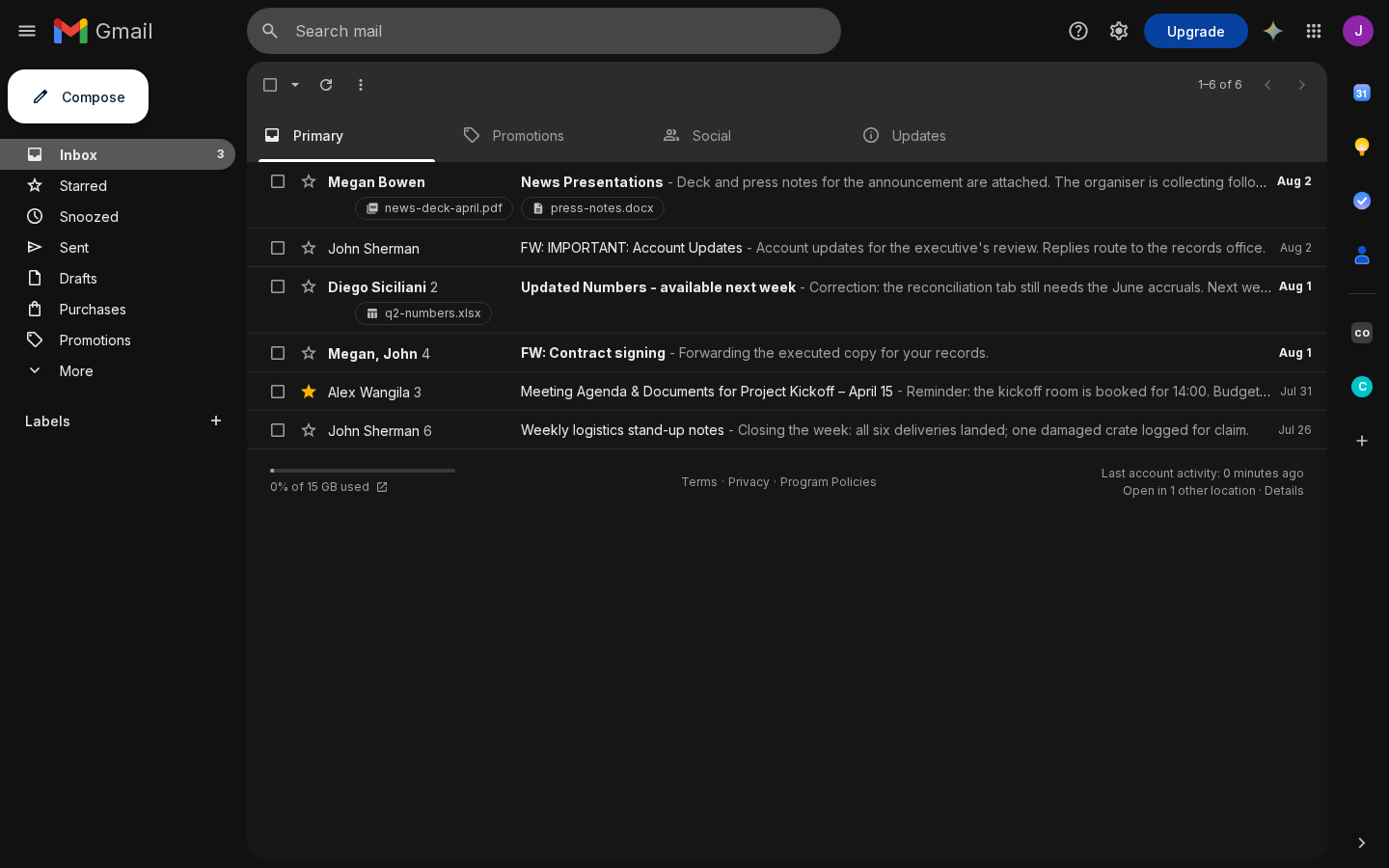Select the Weekly logistics stand-up checkbox
This screenshot has height=868, width=1389.
(278, 430)
